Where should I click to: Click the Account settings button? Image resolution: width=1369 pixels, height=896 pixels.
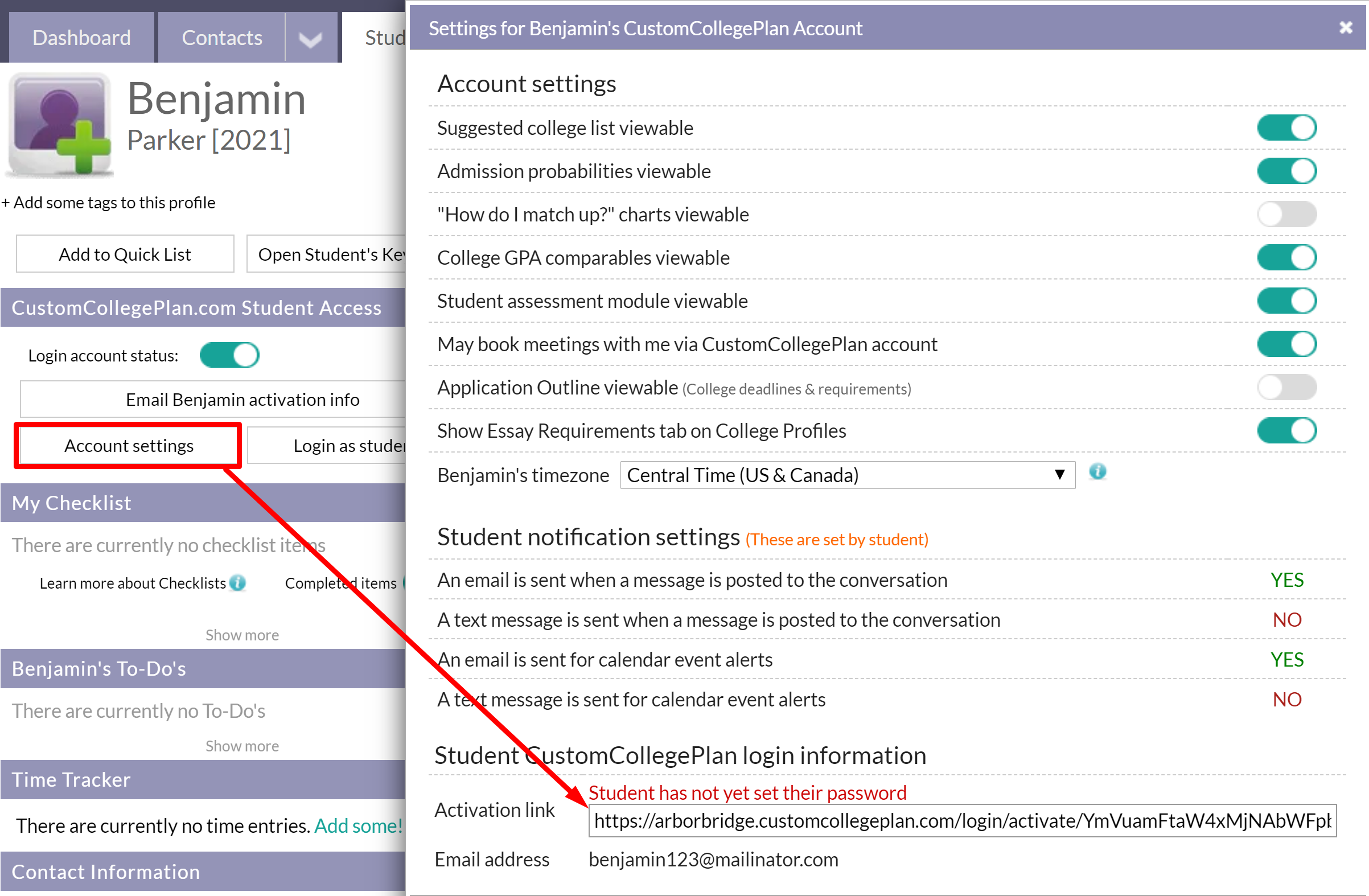pyautogui.click(x=129, y=446)
